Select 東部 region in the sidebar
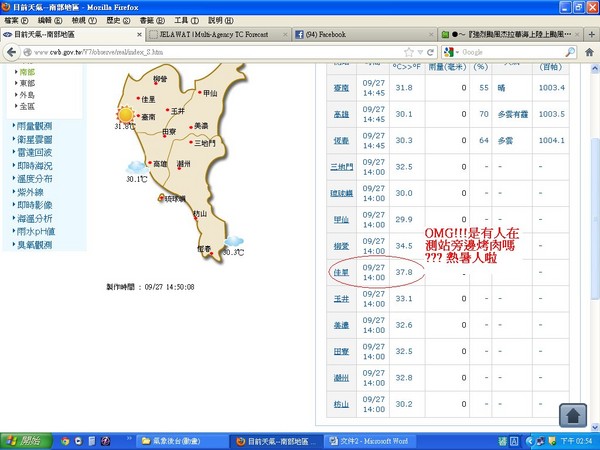This screenshot has height=450, width=600. [x=27, y=84]
